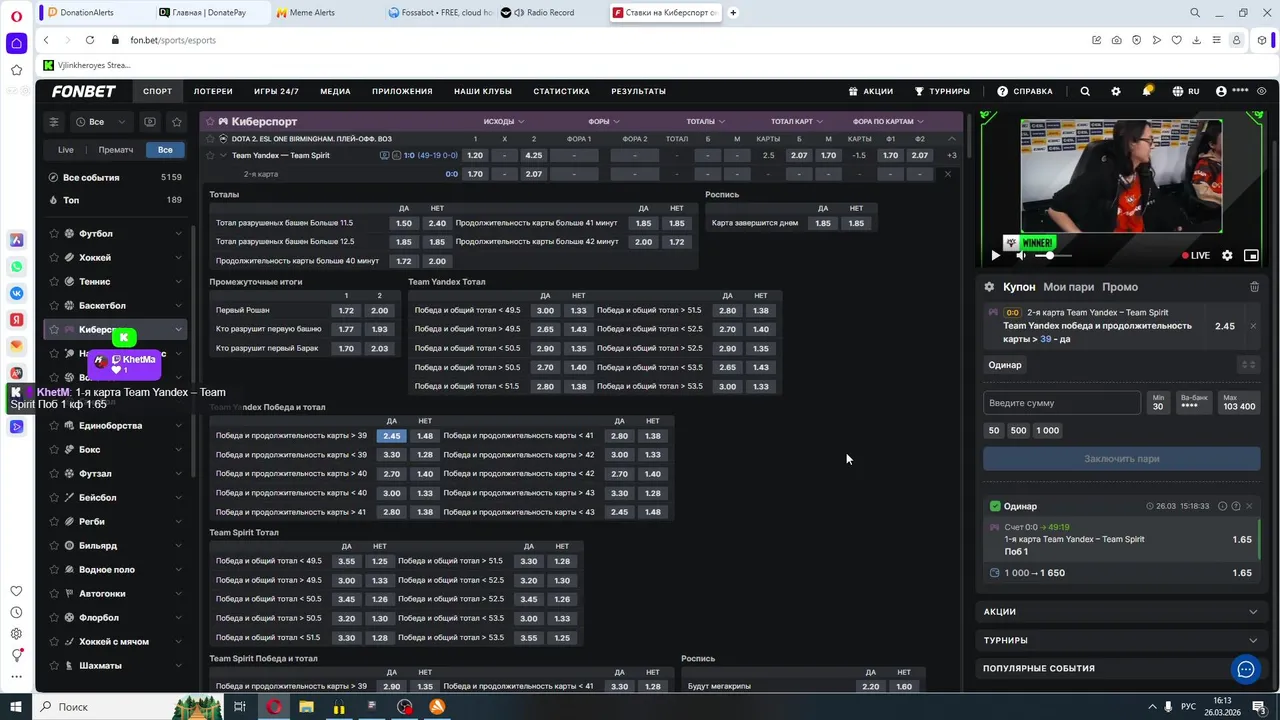Viewport: 1280px width, 720px height.
Task: Favorite Хоккей with its star
Action: tap(55, 258)
